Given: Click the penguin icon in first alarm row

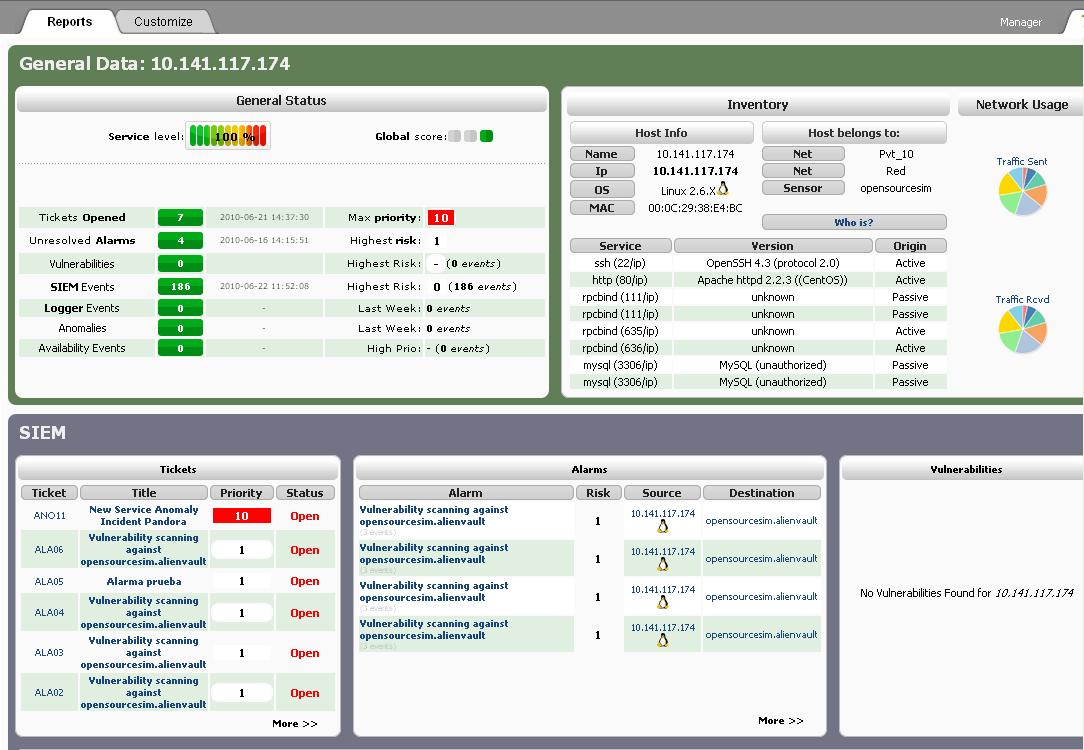Looking at the screenshot, I should (x=662, y=527).
